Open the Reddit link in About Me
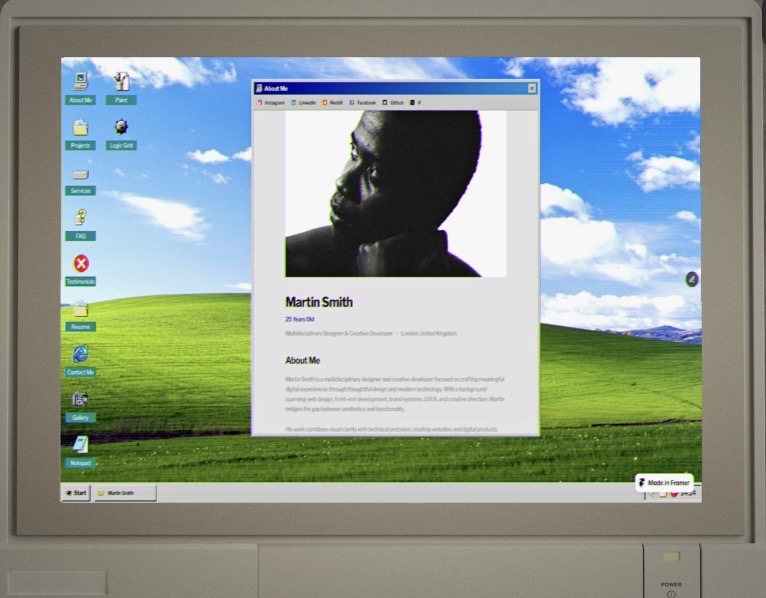Viewport: 766px width, 598px height. pos(333,103)
